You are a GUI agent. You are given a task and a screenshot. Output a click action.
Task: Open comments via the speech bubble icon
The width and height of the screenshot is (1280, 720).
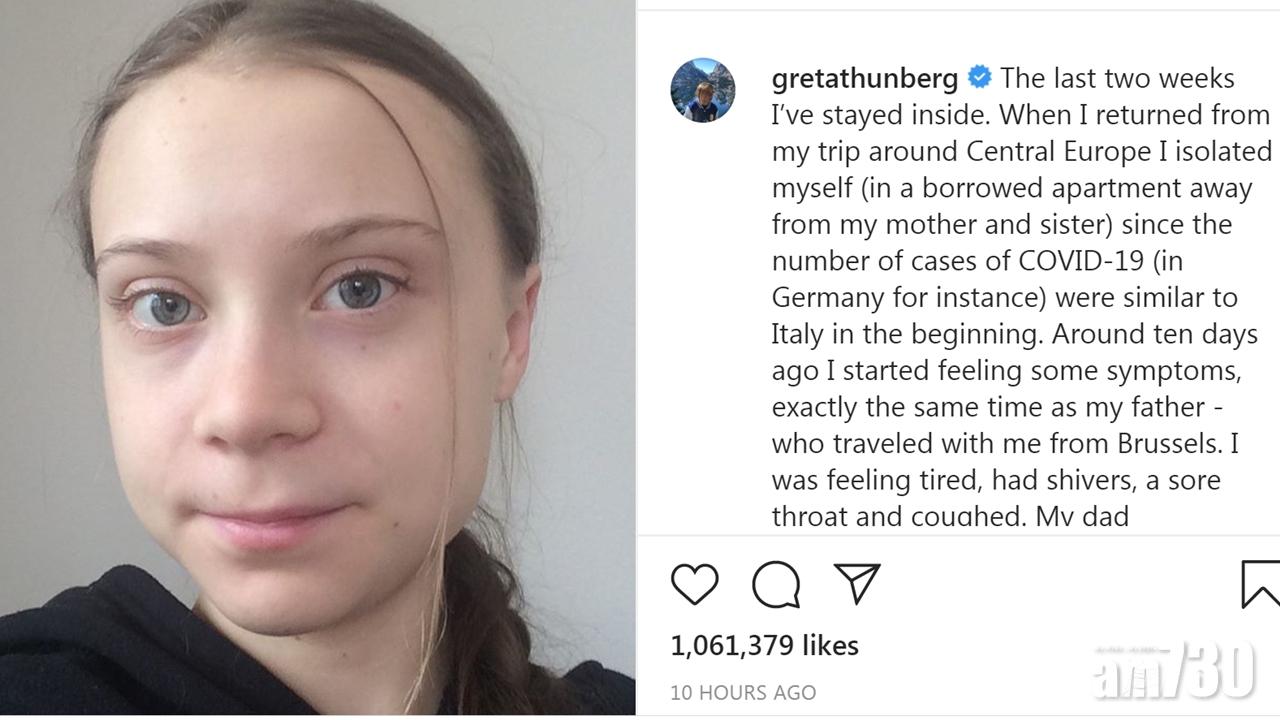point(776,584)
